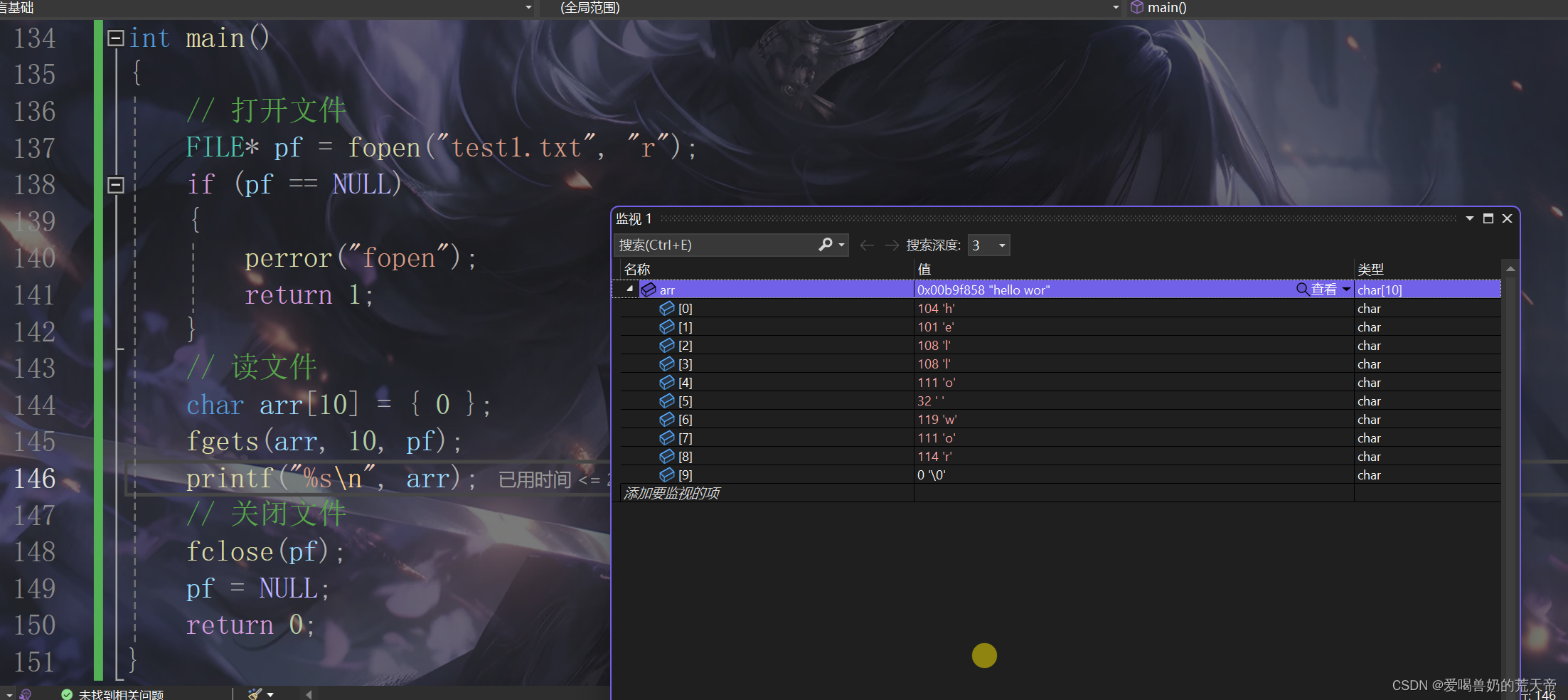Screen dimensions: 1568x700
Task: Maximize the 监视 1 watch window
Action: [x=1488, y=218]
